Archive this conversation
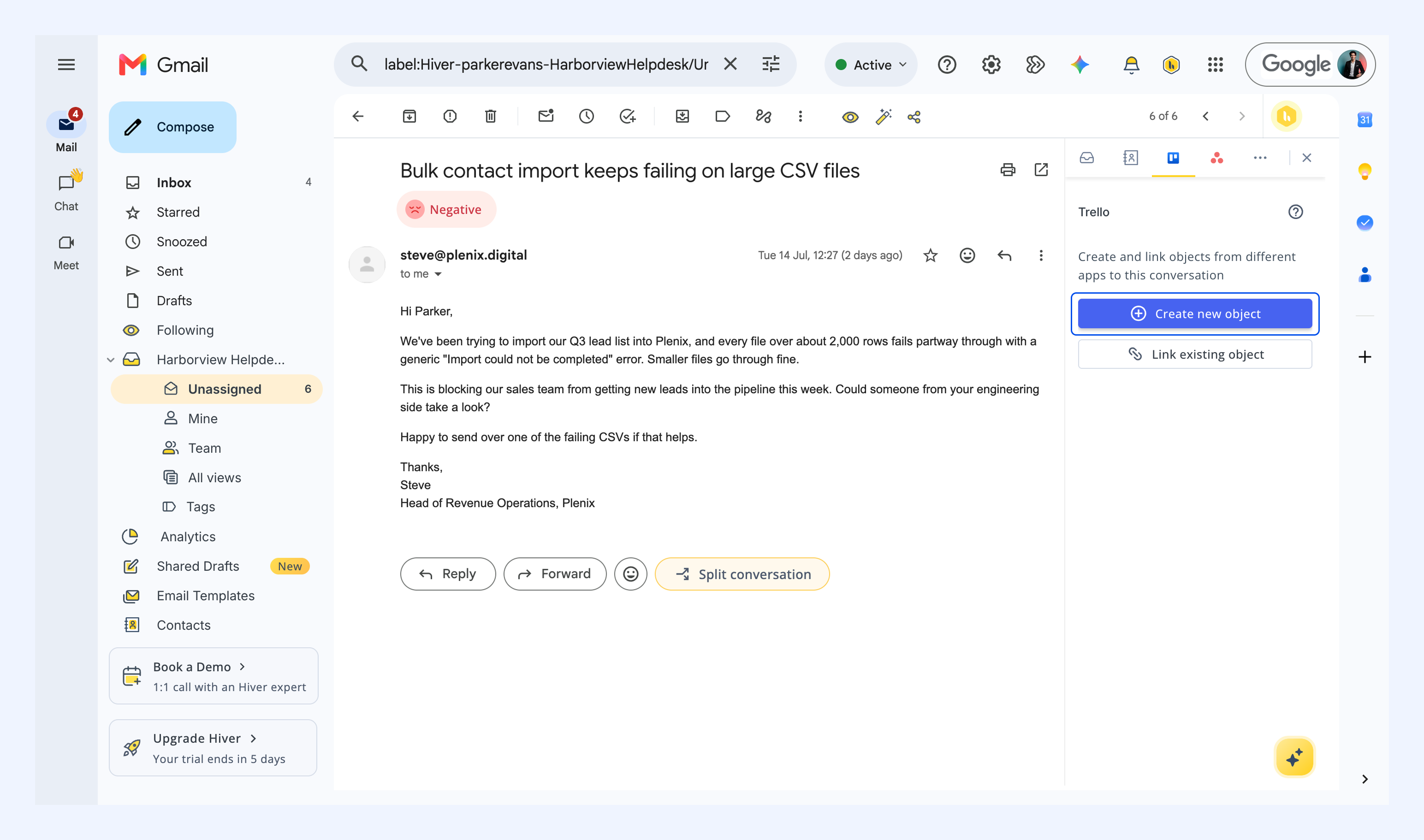This screenshot has width=1424, height=840. [x=409, y=117]
